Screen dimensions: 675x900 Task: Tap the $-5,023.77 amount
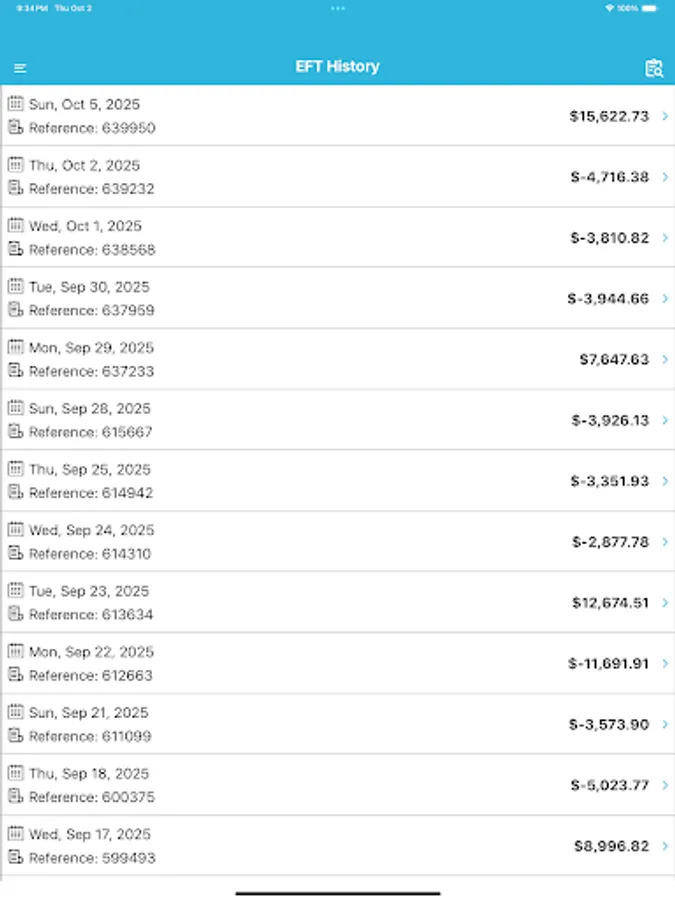pyautogui.click(x=609, y=785)
